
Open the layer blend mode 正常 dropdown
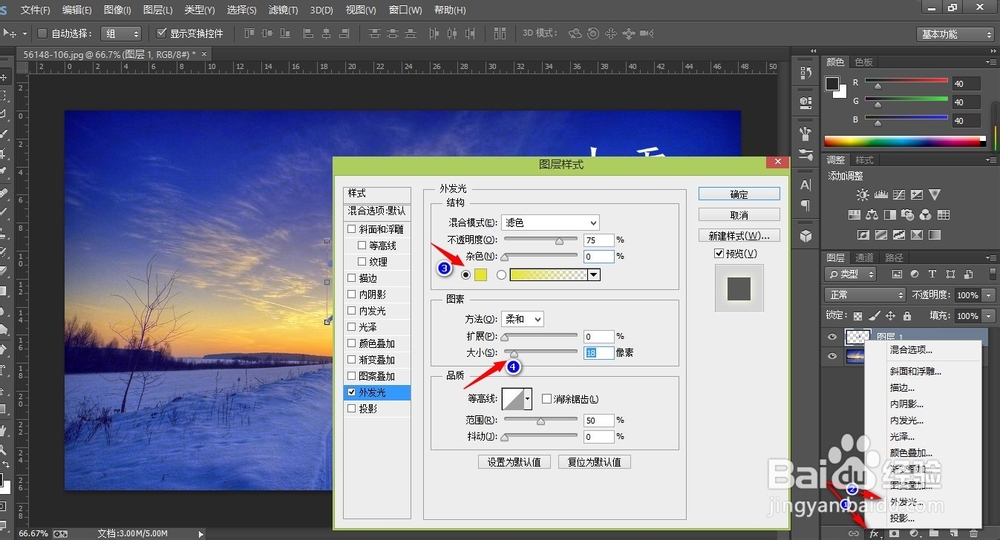pyautogui.click(x=865, y=295)
